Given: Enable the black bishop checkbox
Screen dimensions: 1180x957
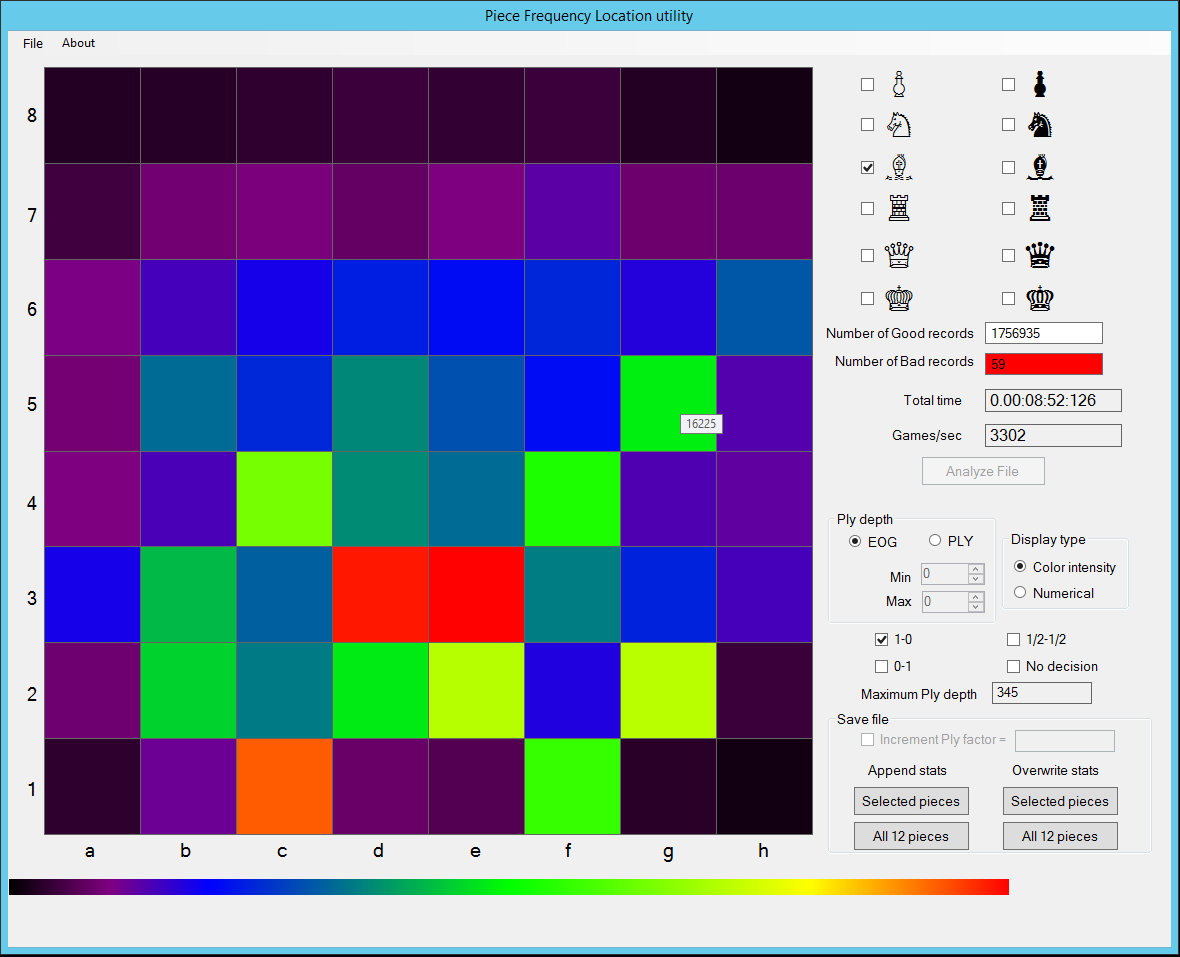Looking at the screenshot, I should point(1008,168).
